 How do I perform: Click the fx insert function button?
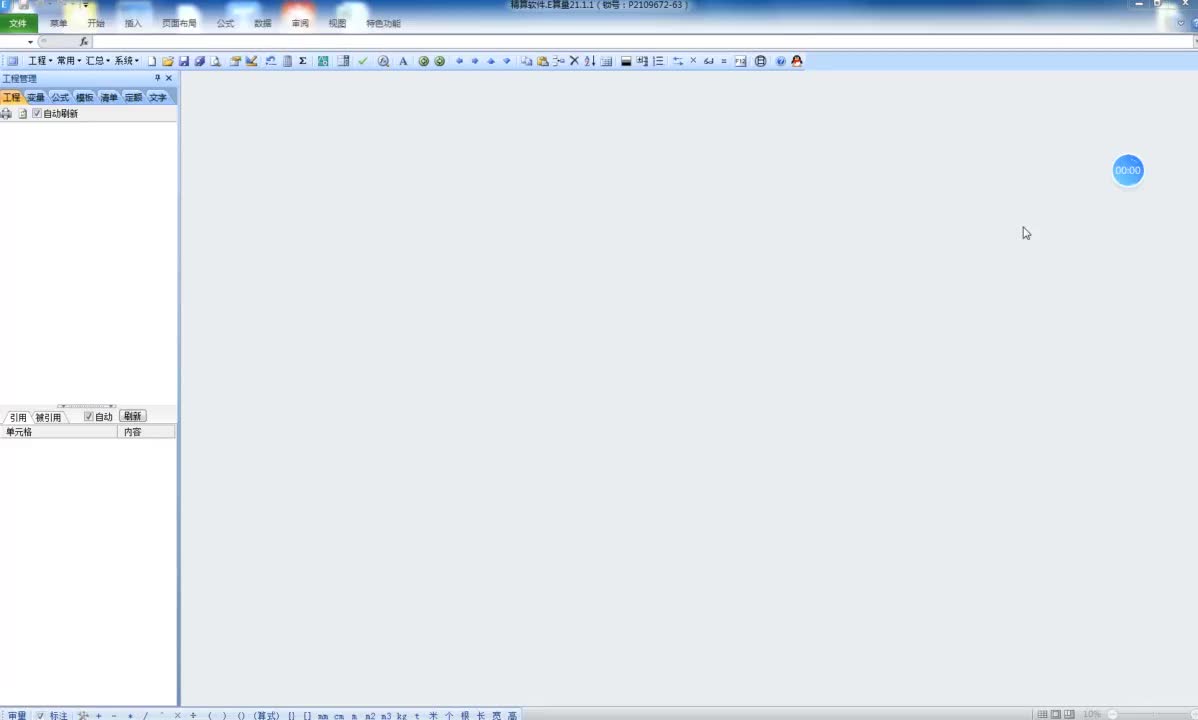[83, 42]
